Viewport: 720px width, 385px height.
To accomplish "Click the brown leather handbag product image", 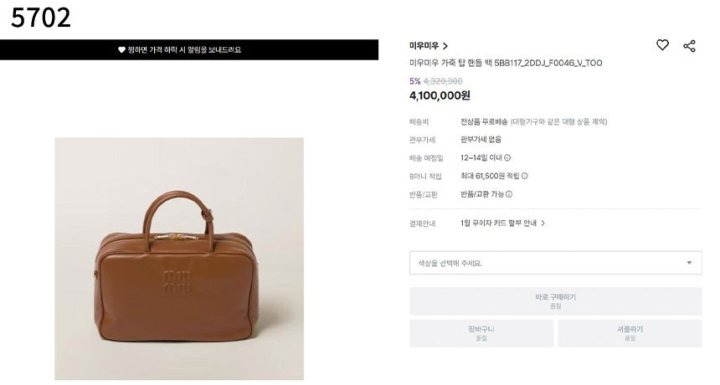I will point(179,259).
